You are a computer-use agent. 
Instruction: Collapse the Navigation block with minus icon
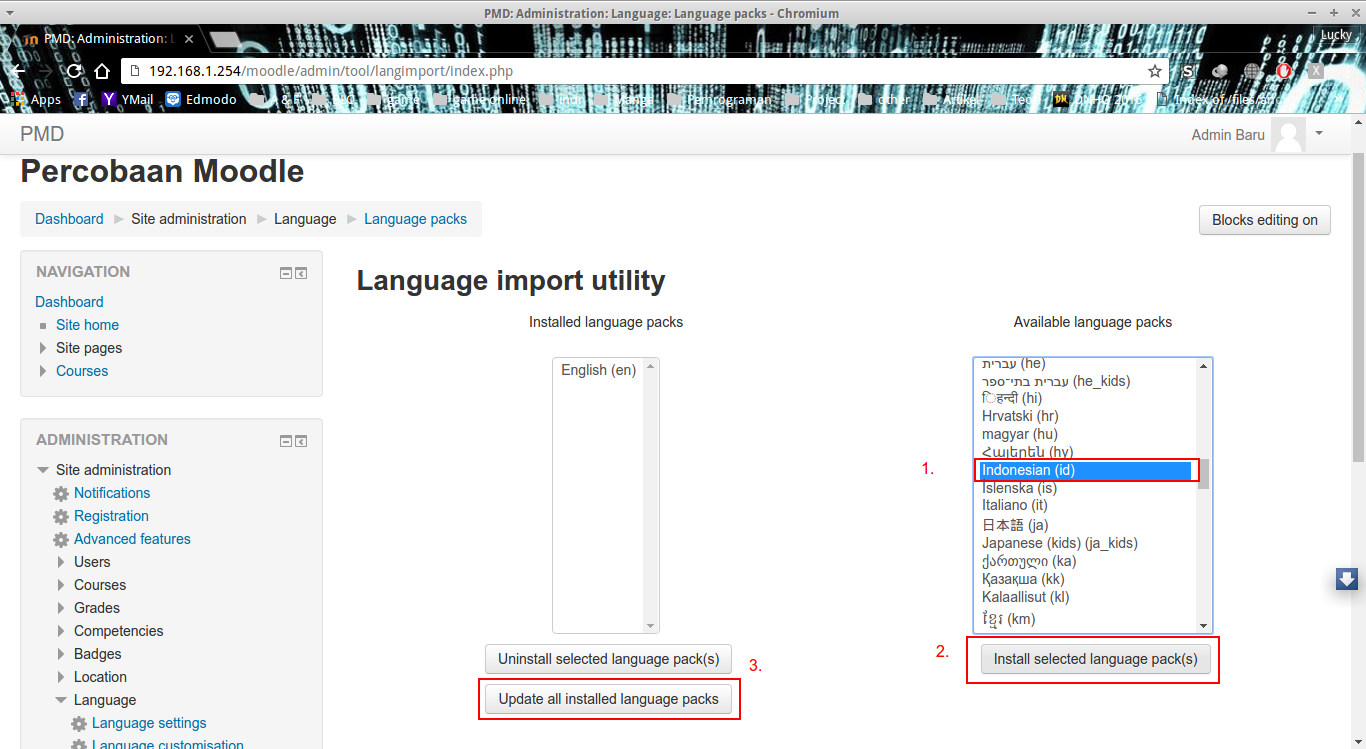(x=286, y=273)
